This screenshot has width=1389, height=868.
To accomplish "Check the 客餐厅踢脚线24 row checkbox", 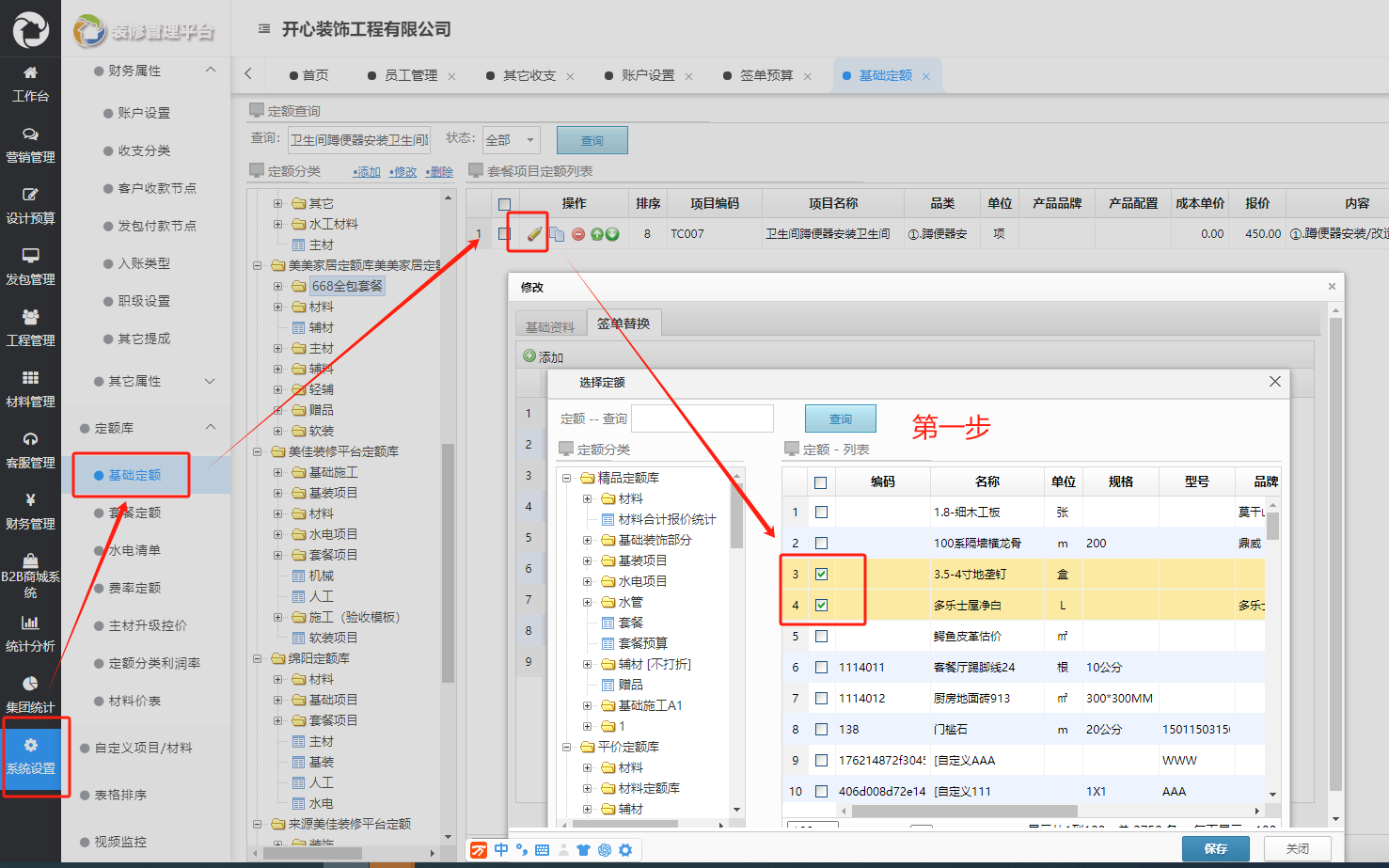I will [x=820, y=667].
